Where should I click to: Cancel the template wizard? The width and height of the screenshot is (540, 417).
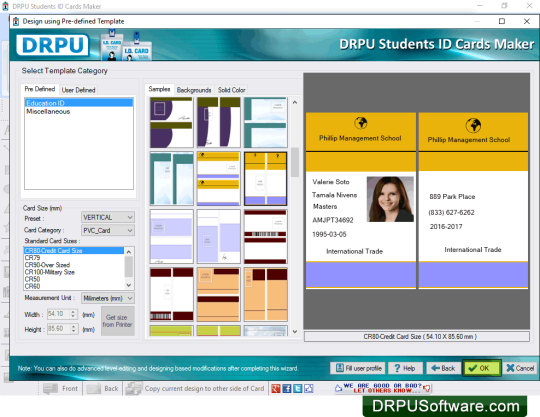click(520, 368)
